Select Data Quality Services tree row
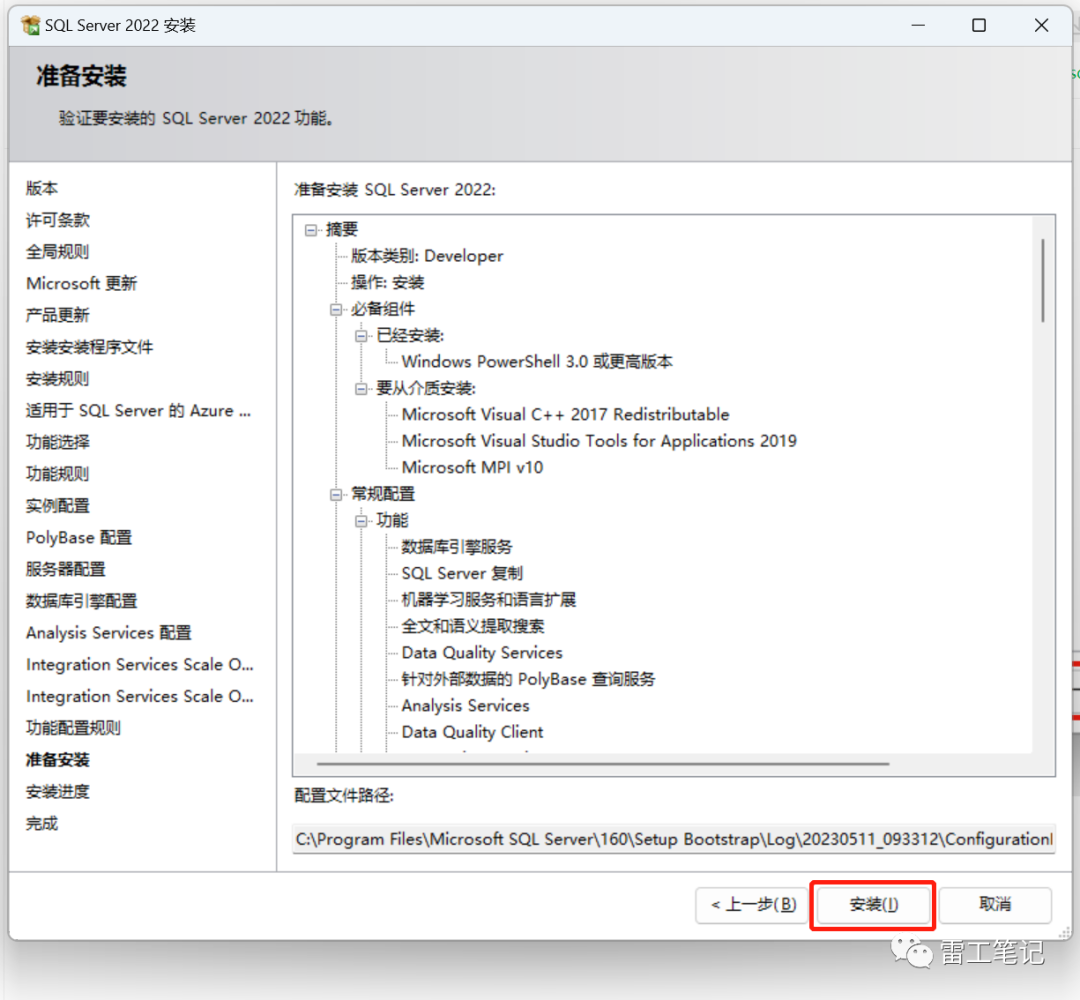Screen dimensions: 1080x1000 [482, 653]
